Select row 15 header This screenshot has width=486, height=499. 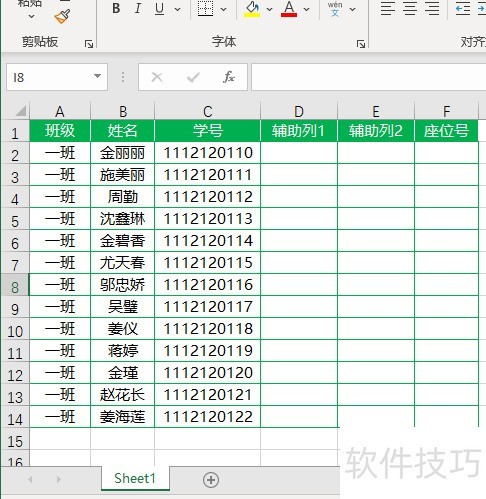[15, 440]
